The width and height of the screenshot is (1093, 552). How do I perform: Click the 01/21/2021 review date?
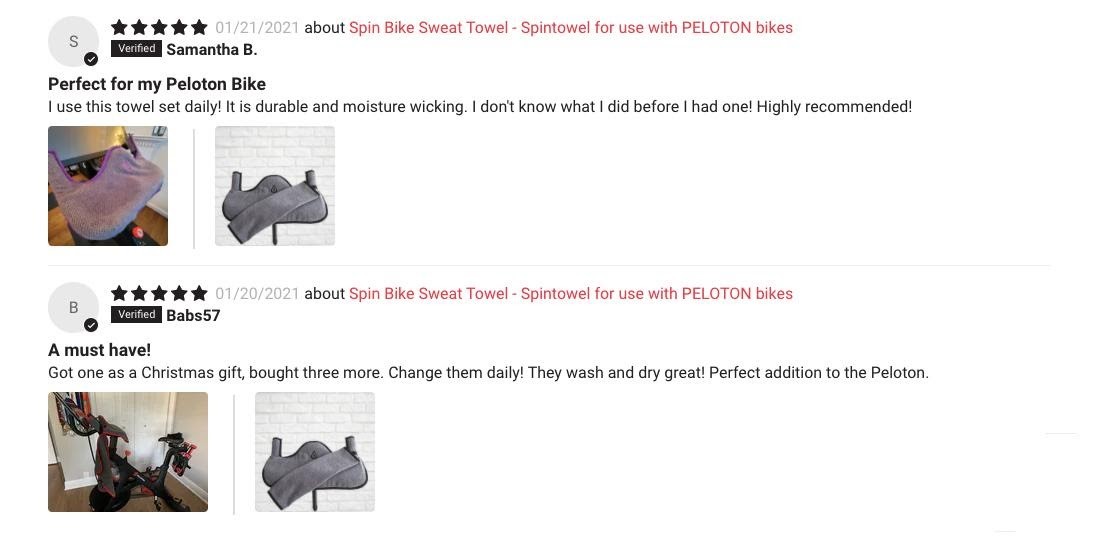point(257,28)
